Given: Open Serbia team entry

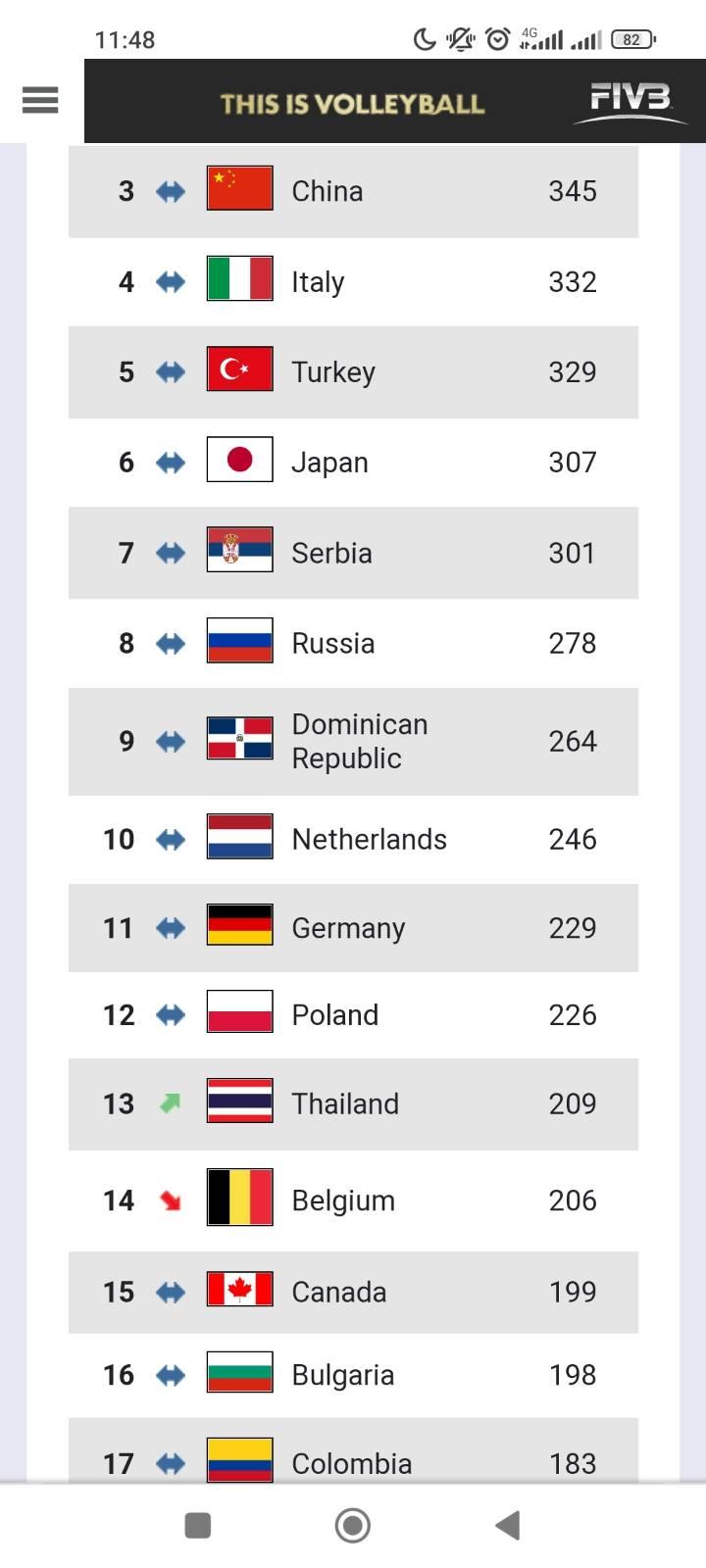Looking at the screenshot, I should point(353,553).
